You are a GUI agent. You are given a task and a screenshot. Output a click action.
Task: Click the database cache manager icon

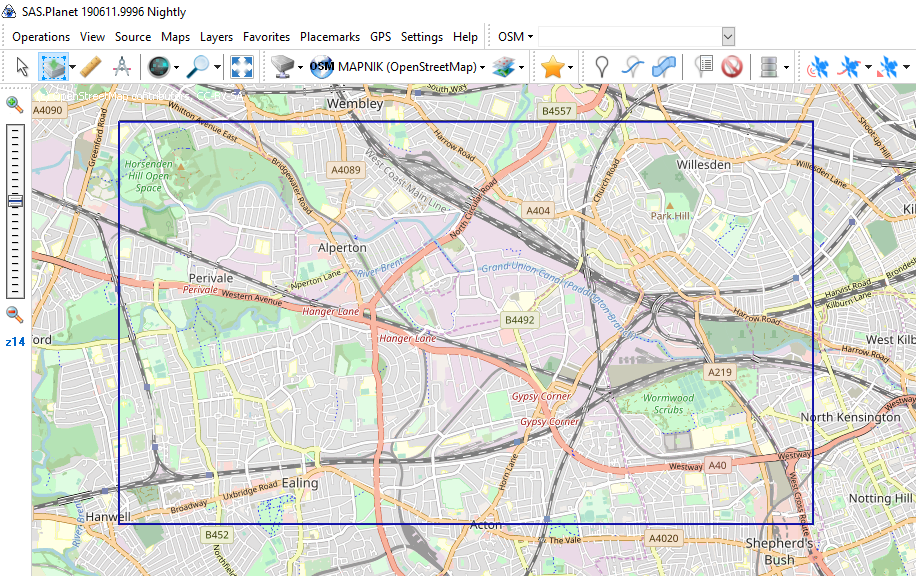point(769,67)
